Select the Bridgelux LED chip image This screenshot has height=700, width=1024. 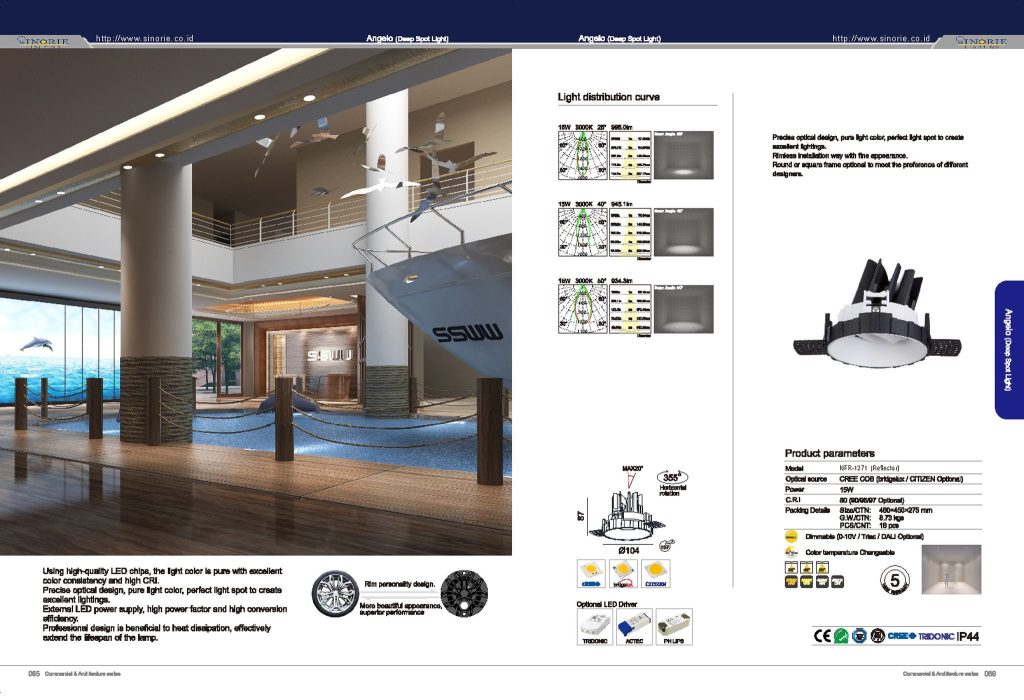[x=624, y=572]
